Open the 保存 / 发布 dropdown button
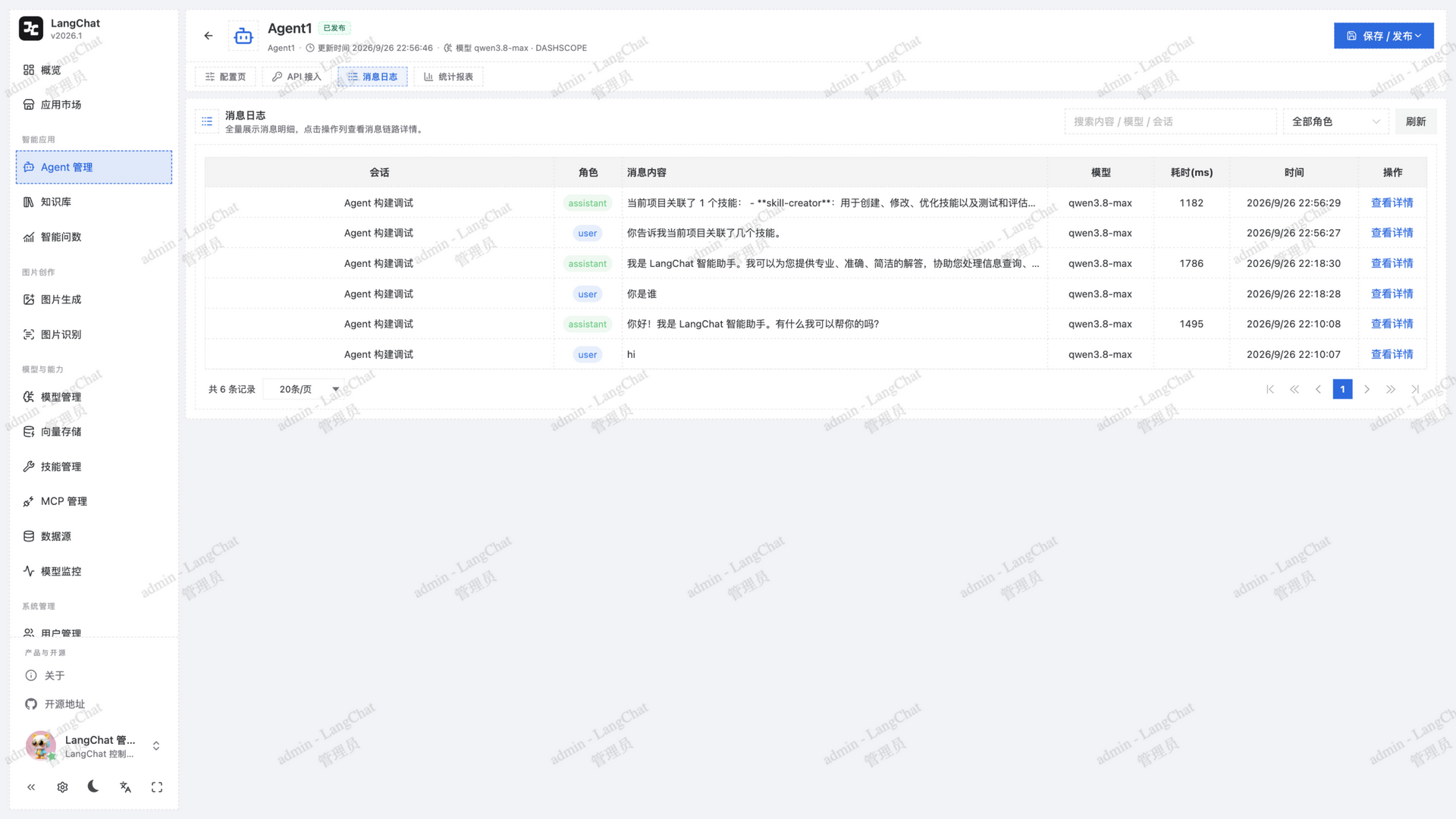 tap(1384, 36)
